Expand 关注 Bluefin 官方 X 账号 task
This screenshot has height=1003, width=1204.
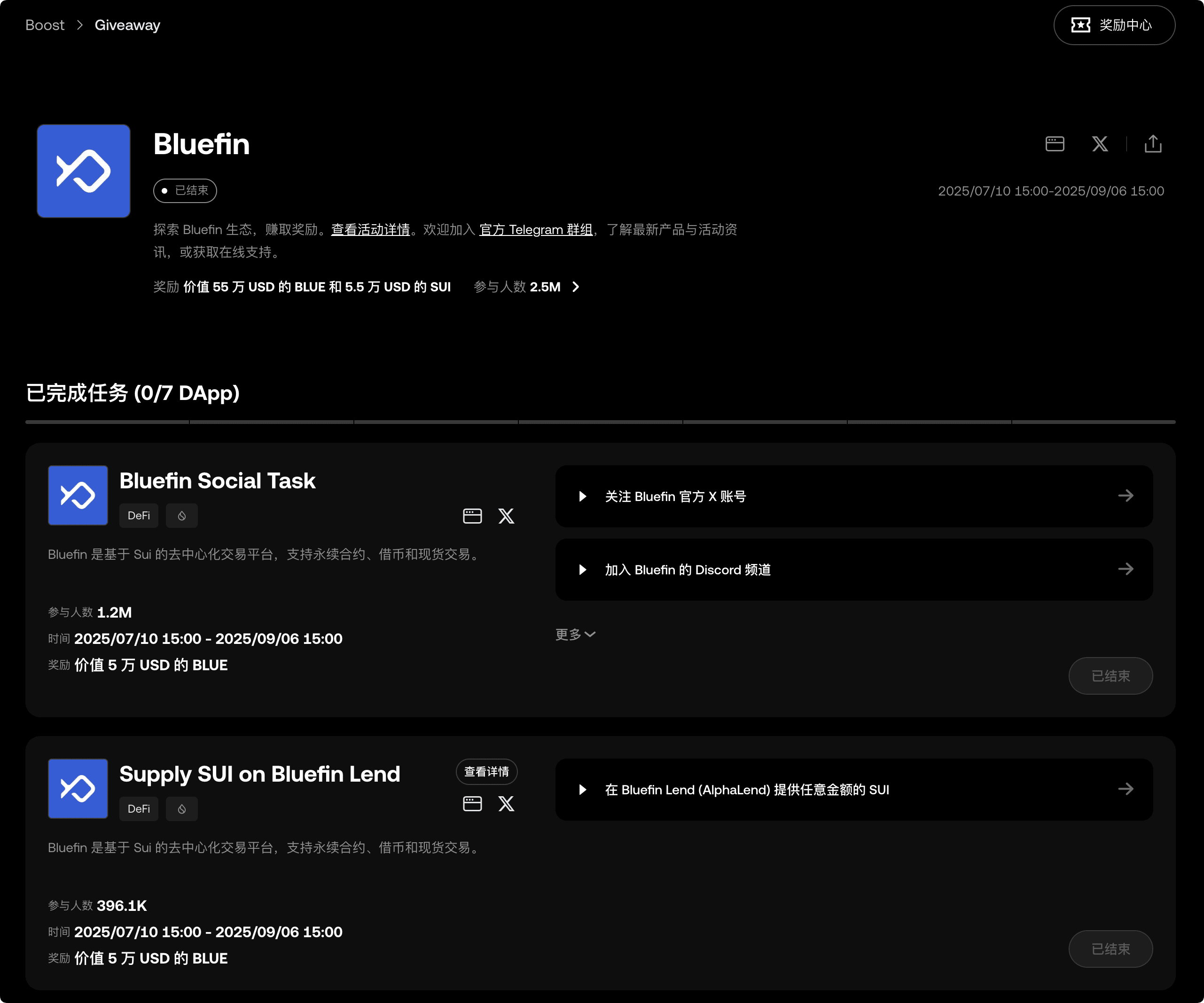pos(583,496)
